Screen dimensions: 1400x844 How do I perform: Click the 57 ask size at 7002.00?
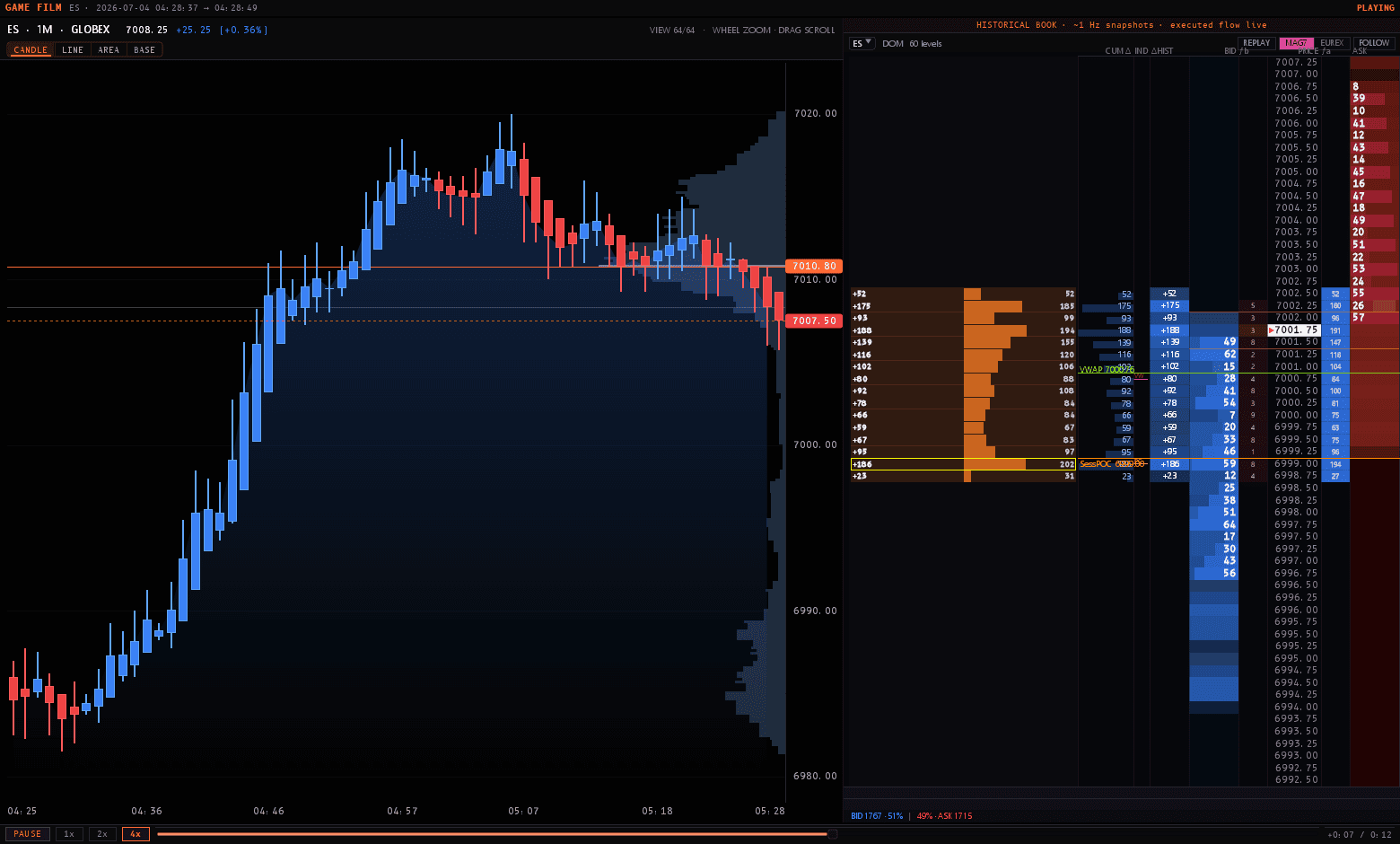1359,318
